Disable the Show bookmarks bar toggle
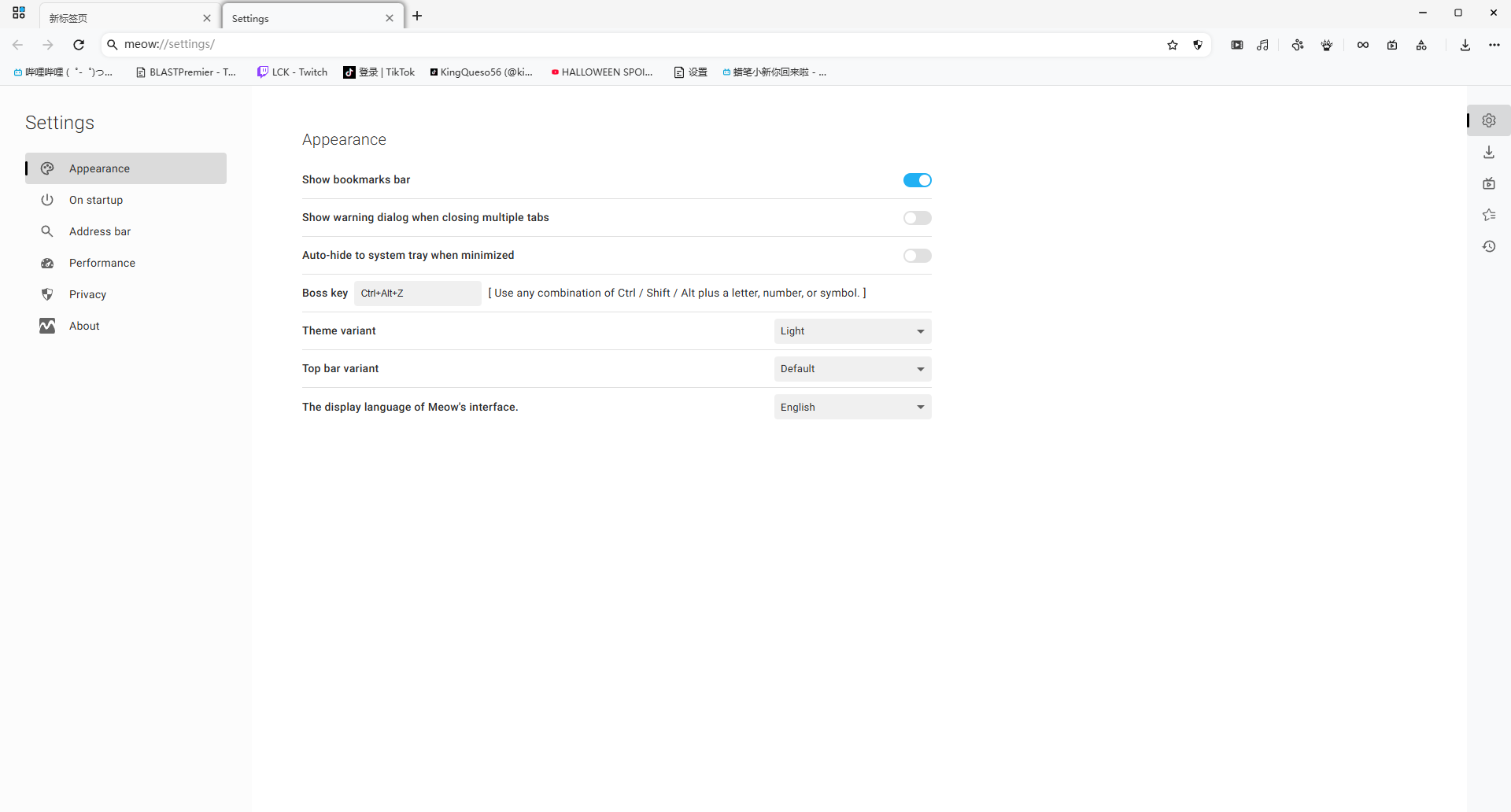The image size is (1511, 812). [x=917, y=179]
